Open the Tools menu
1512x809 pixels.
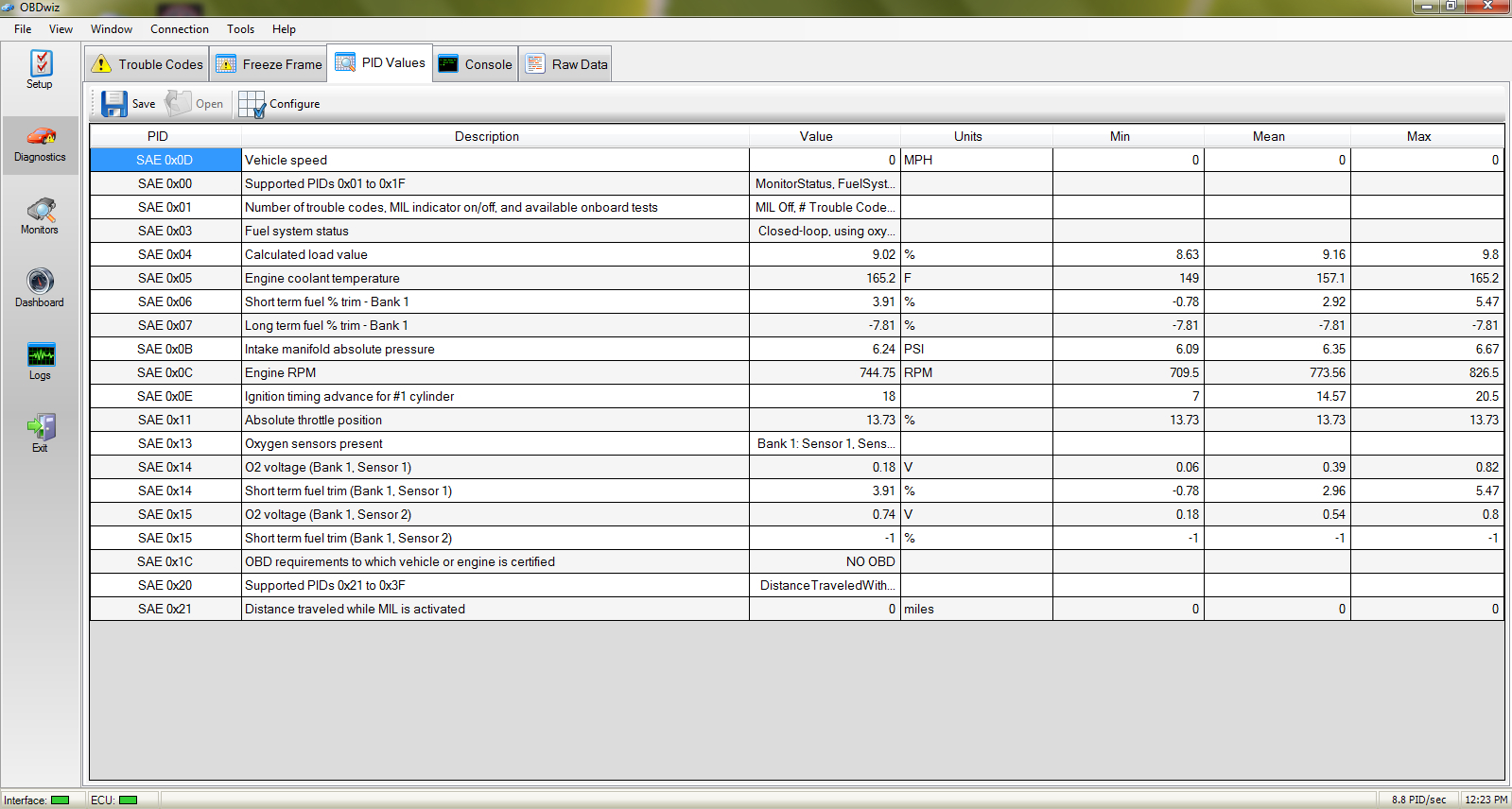pos(240,29)
